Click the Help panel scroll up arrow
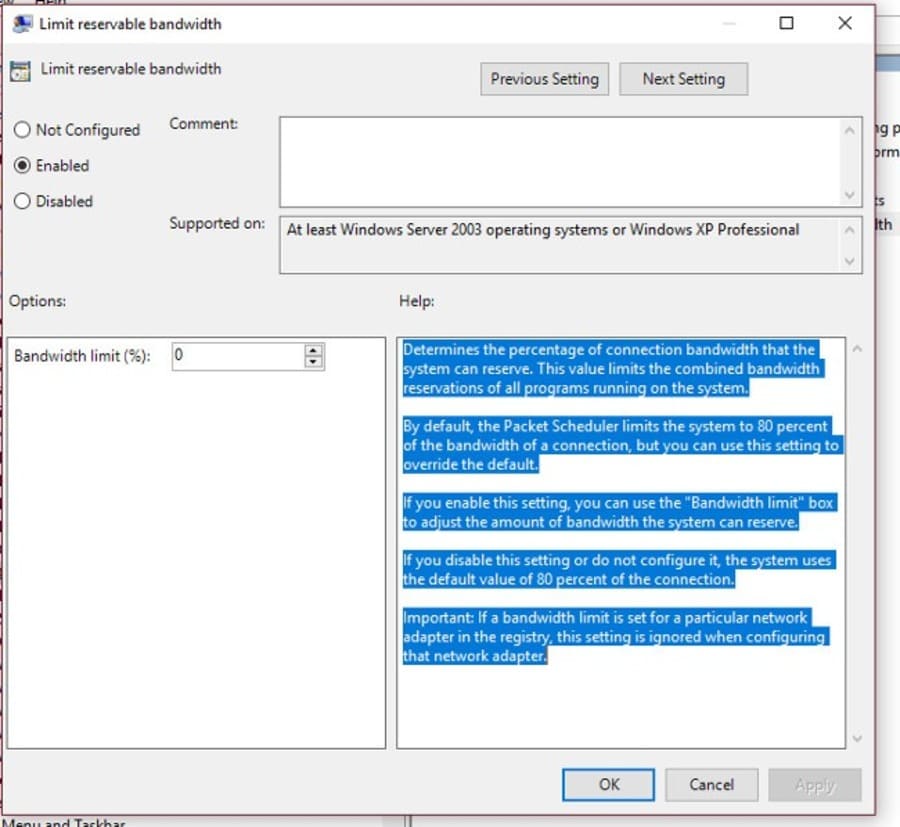The width and height of the screenshot is (900, 827). tap(857, 349)
